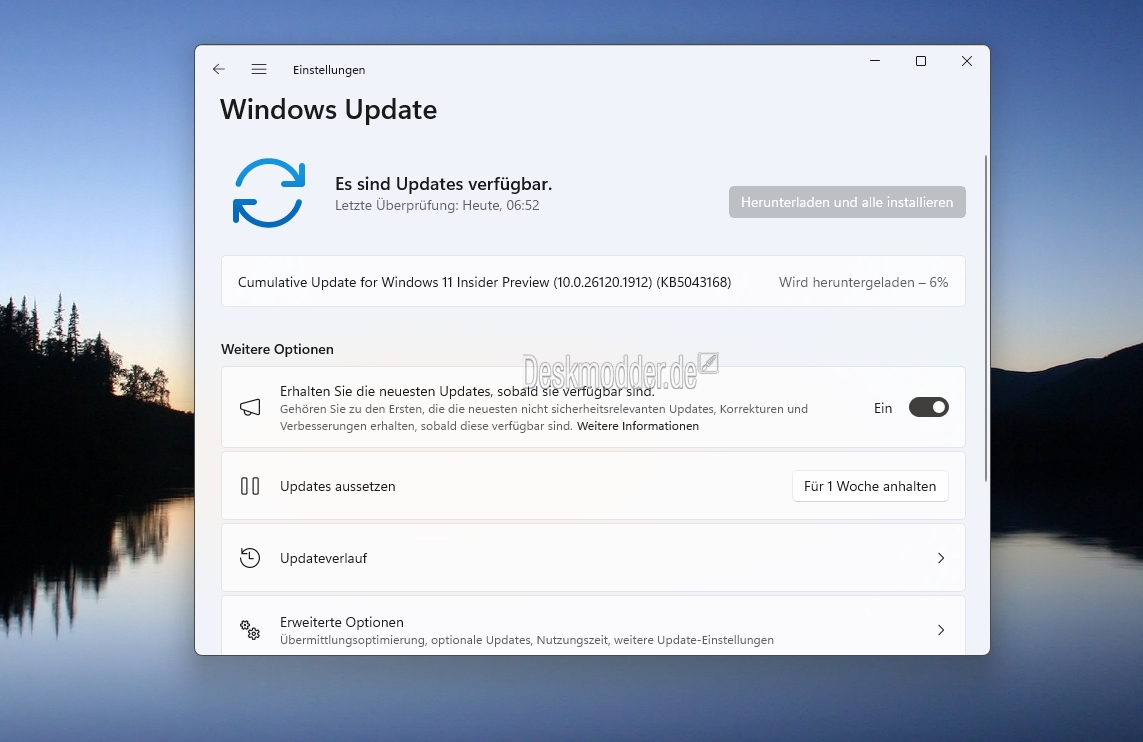1143x742 pixels.
Task: Click the Updates aussetzen label
Action: [338, 486]
